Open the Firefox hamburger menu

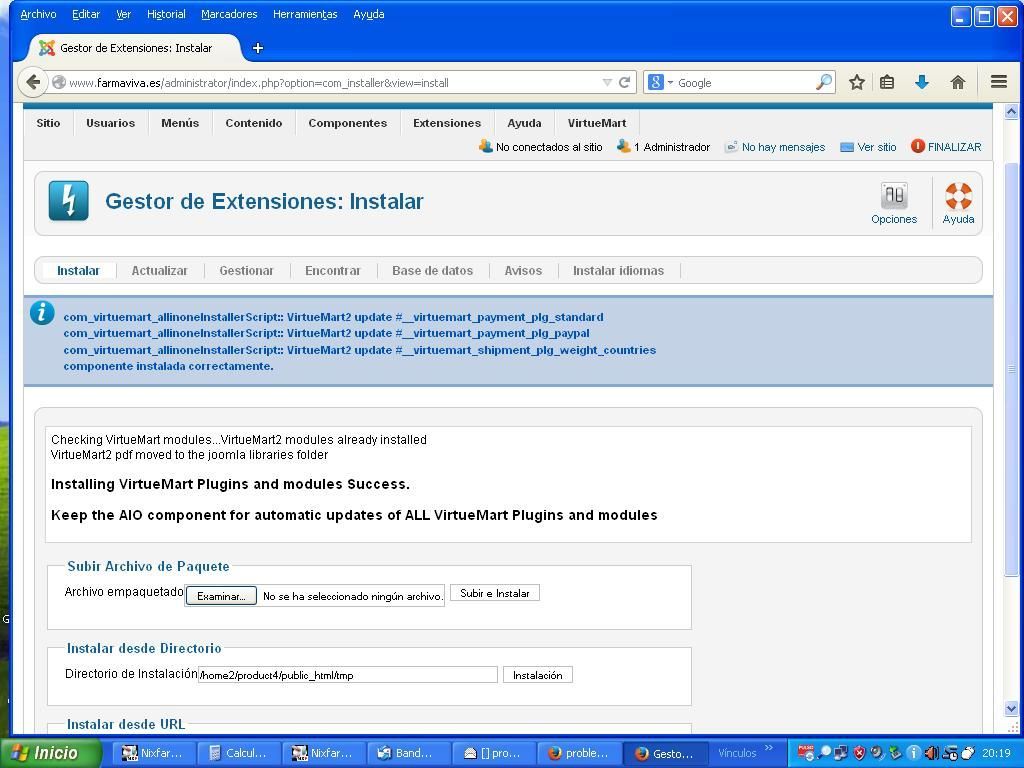[x=999, y=82]
